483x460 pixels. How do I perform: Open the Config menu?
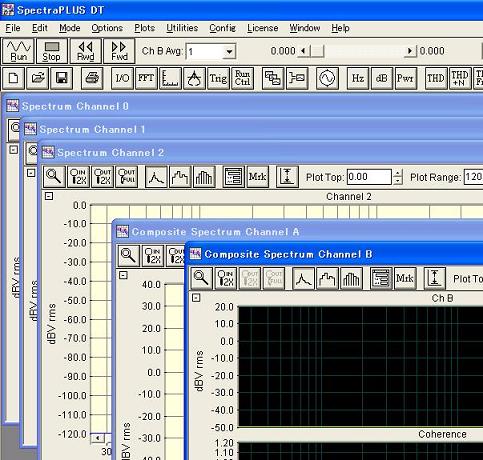click(222, 28)
